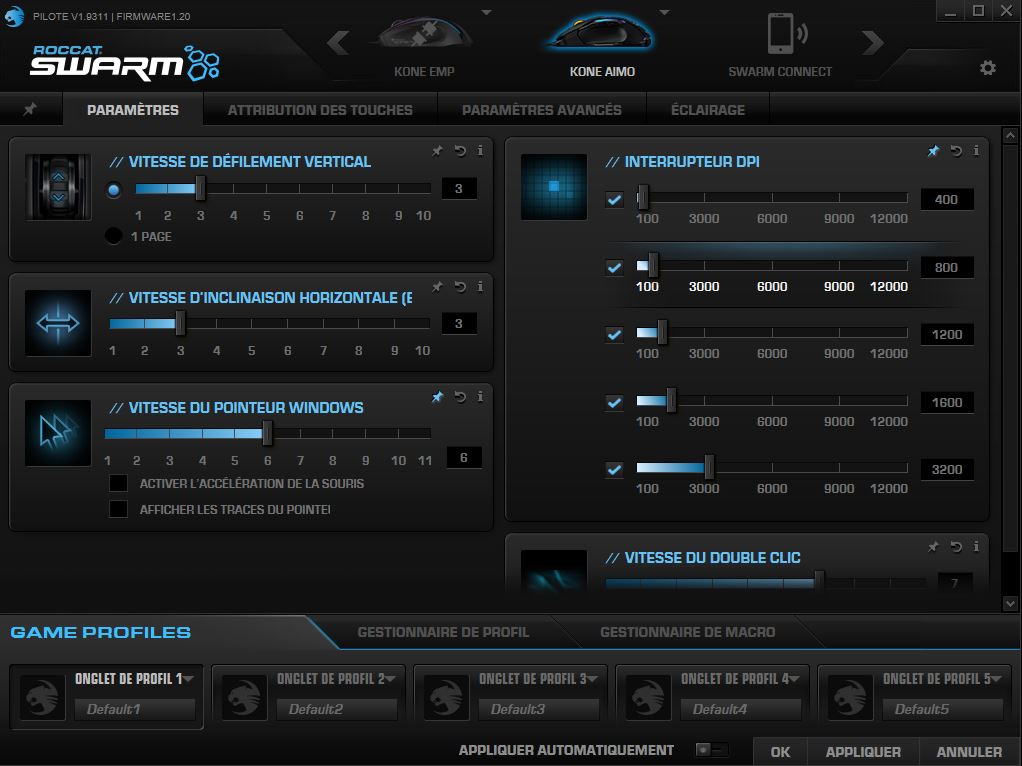Click the OK button
This screenshot has width=1022, height=766.
tap(780, 752)
